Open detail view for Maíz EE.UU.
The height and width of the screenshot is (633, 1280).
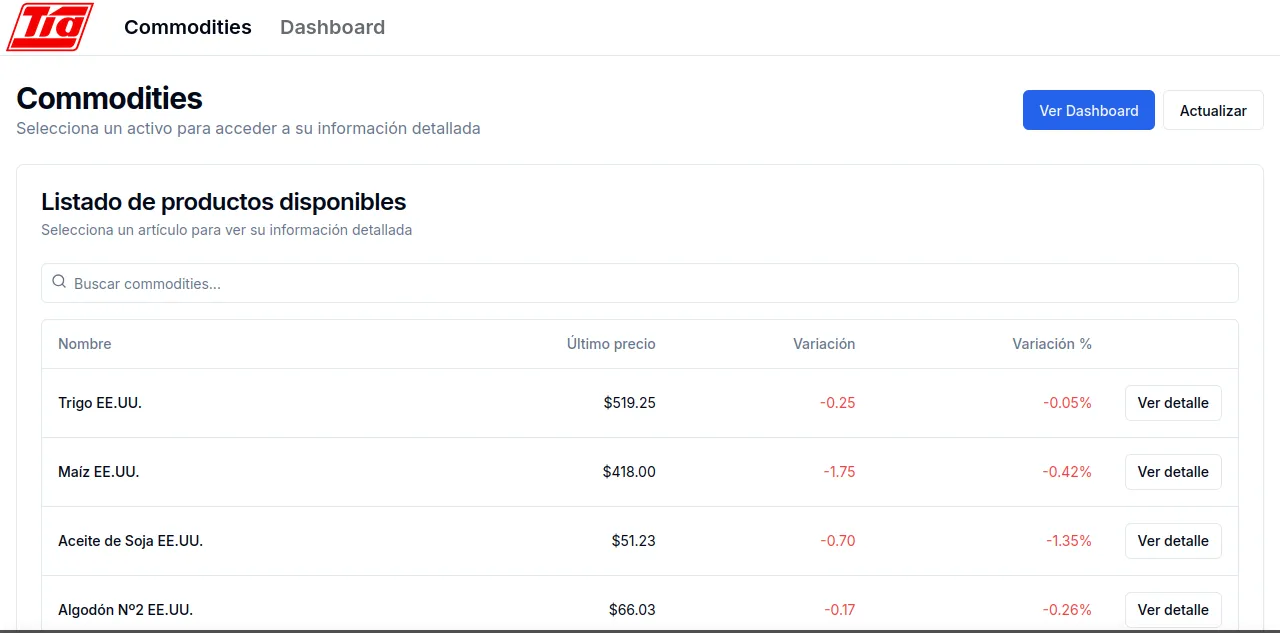[x=1173, y=471]
